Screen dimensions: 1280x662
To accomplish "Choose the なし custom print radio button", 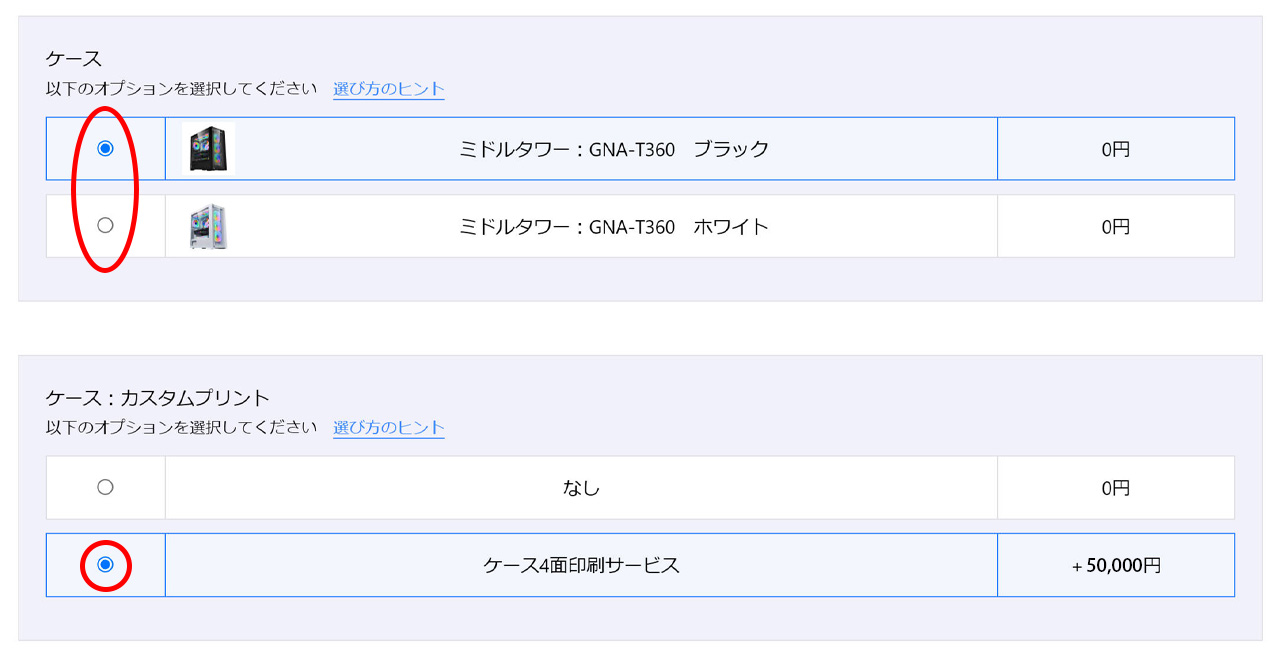I will click(x=105, y=487).
